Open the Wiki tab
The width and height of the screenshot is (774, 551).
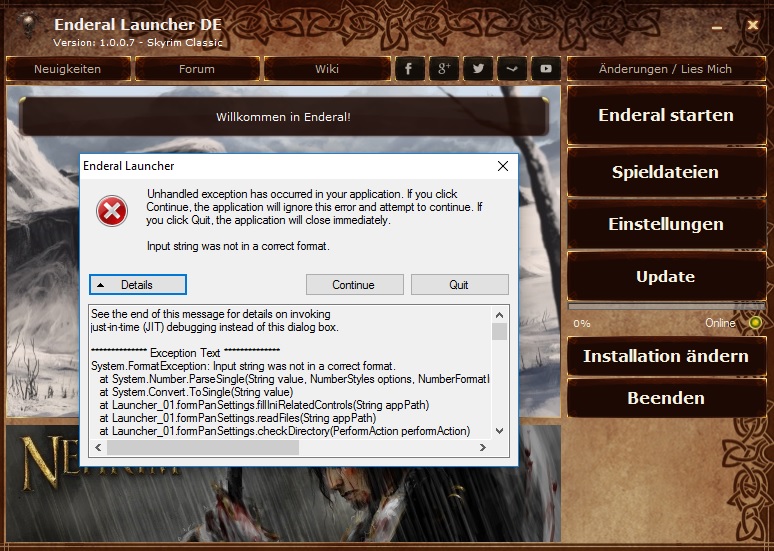tap(327, 69)
